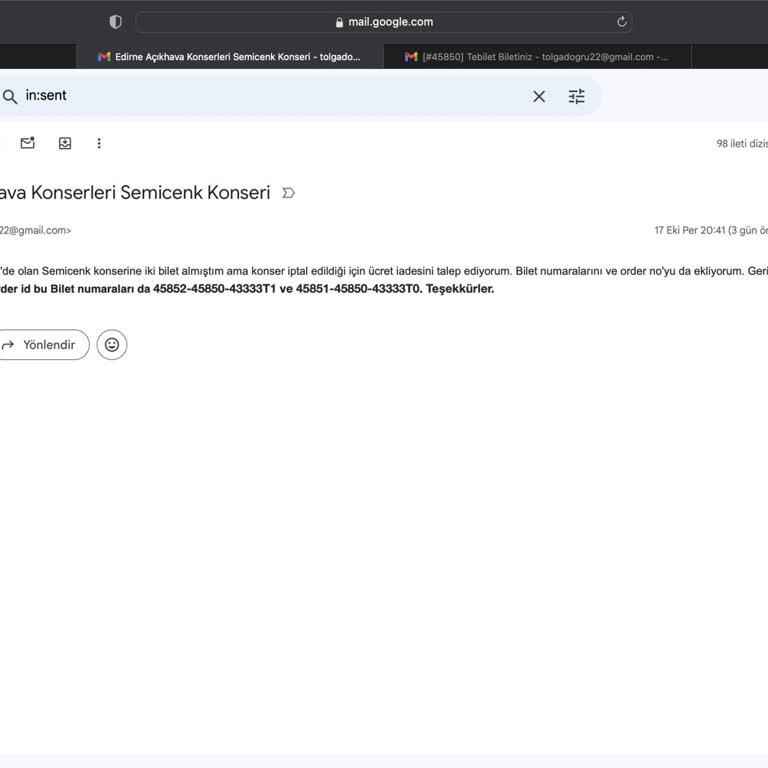This screenshot has height=768, width=768.
Task: Click the lock icon in address bar
Action: (340, 22)
